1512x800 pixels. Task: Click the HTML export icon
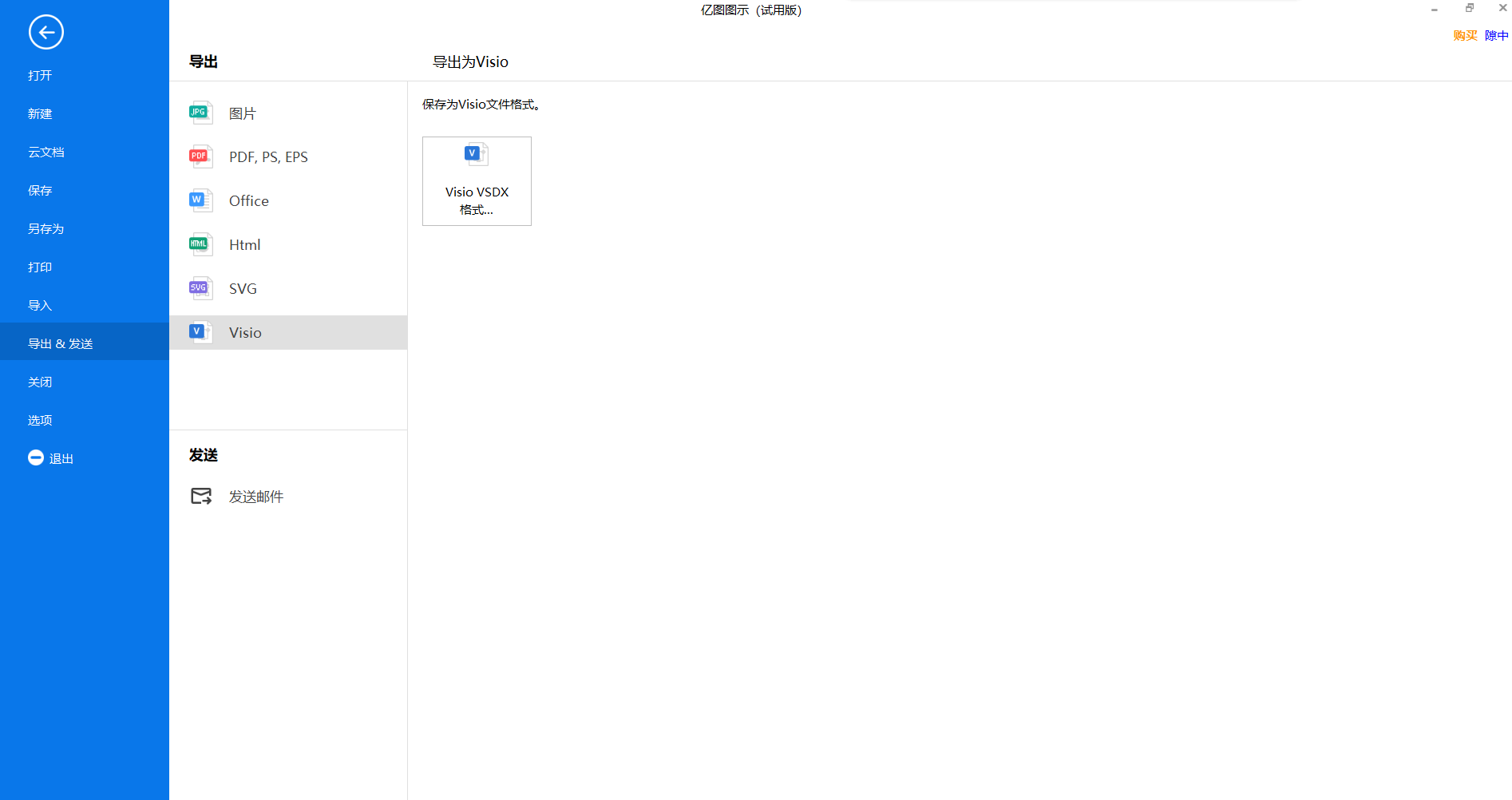coord(200,245)
